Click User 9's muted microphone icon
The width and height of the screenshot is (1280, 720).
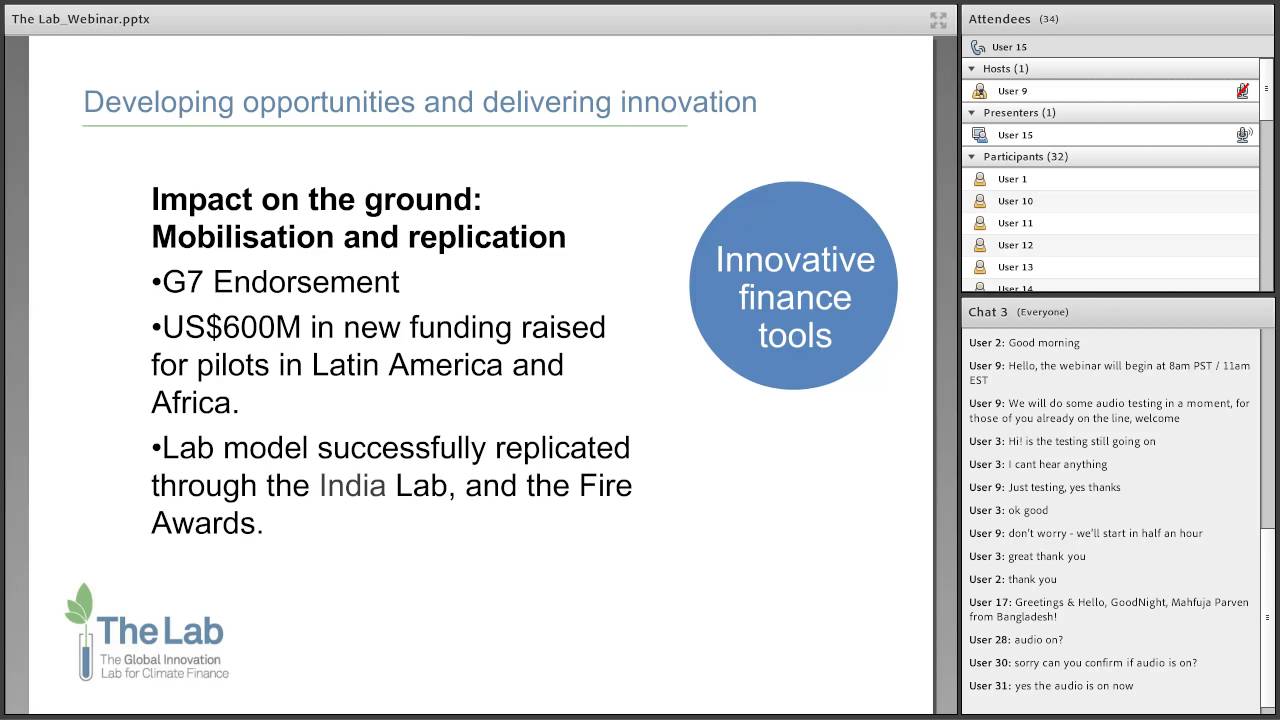coord(1243,91)
